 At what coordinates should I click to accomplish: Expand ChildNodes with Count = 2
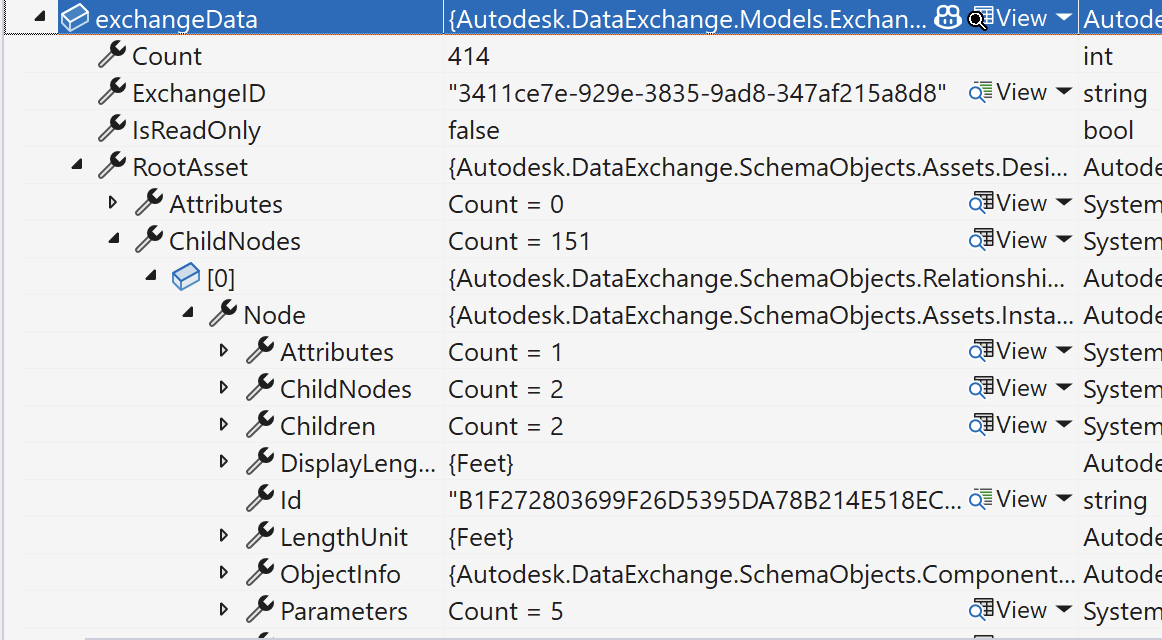(x=224, y=387)
